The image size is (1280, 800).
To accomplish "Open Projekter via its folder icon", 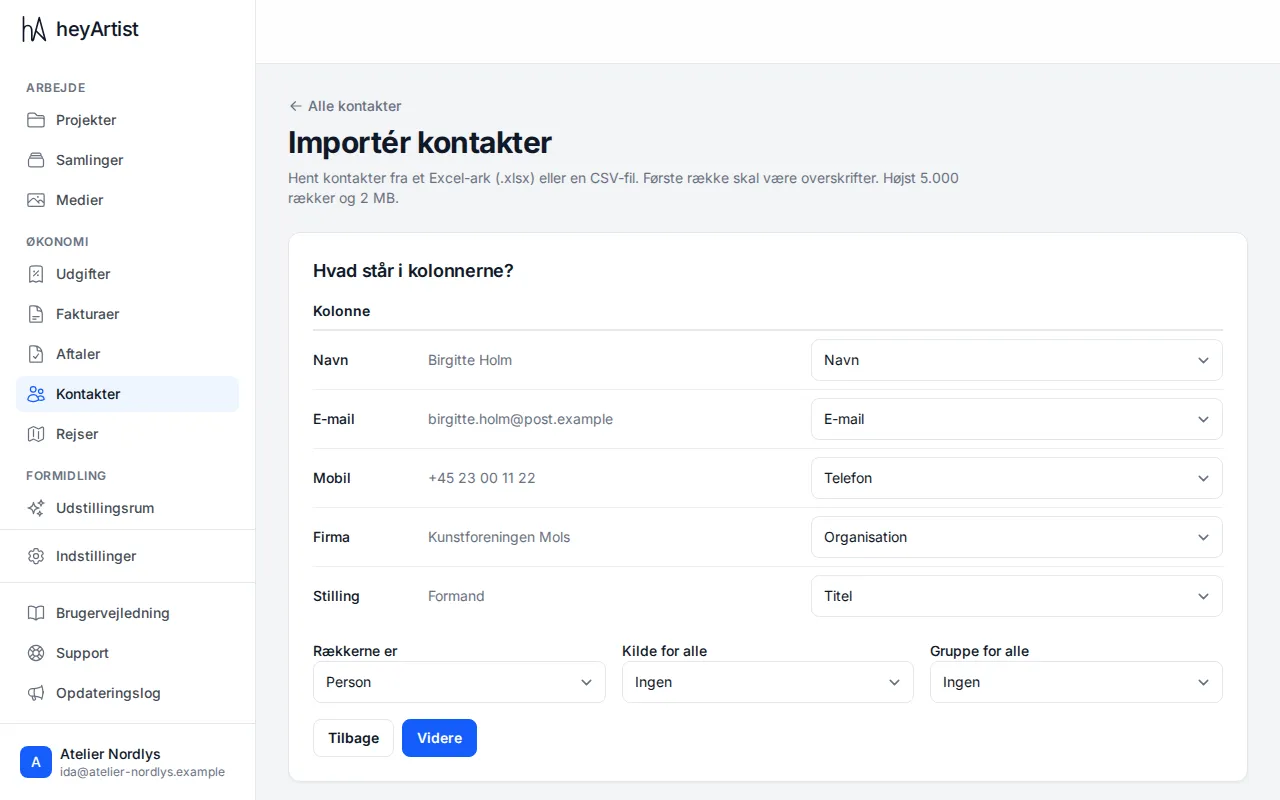I will (x=36, y=120).
